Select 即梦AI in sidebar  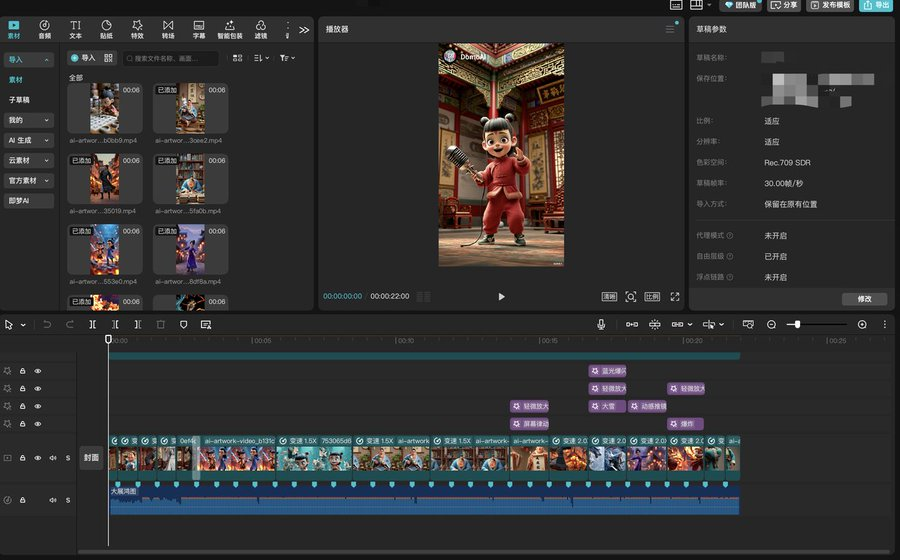coord(29,201)
